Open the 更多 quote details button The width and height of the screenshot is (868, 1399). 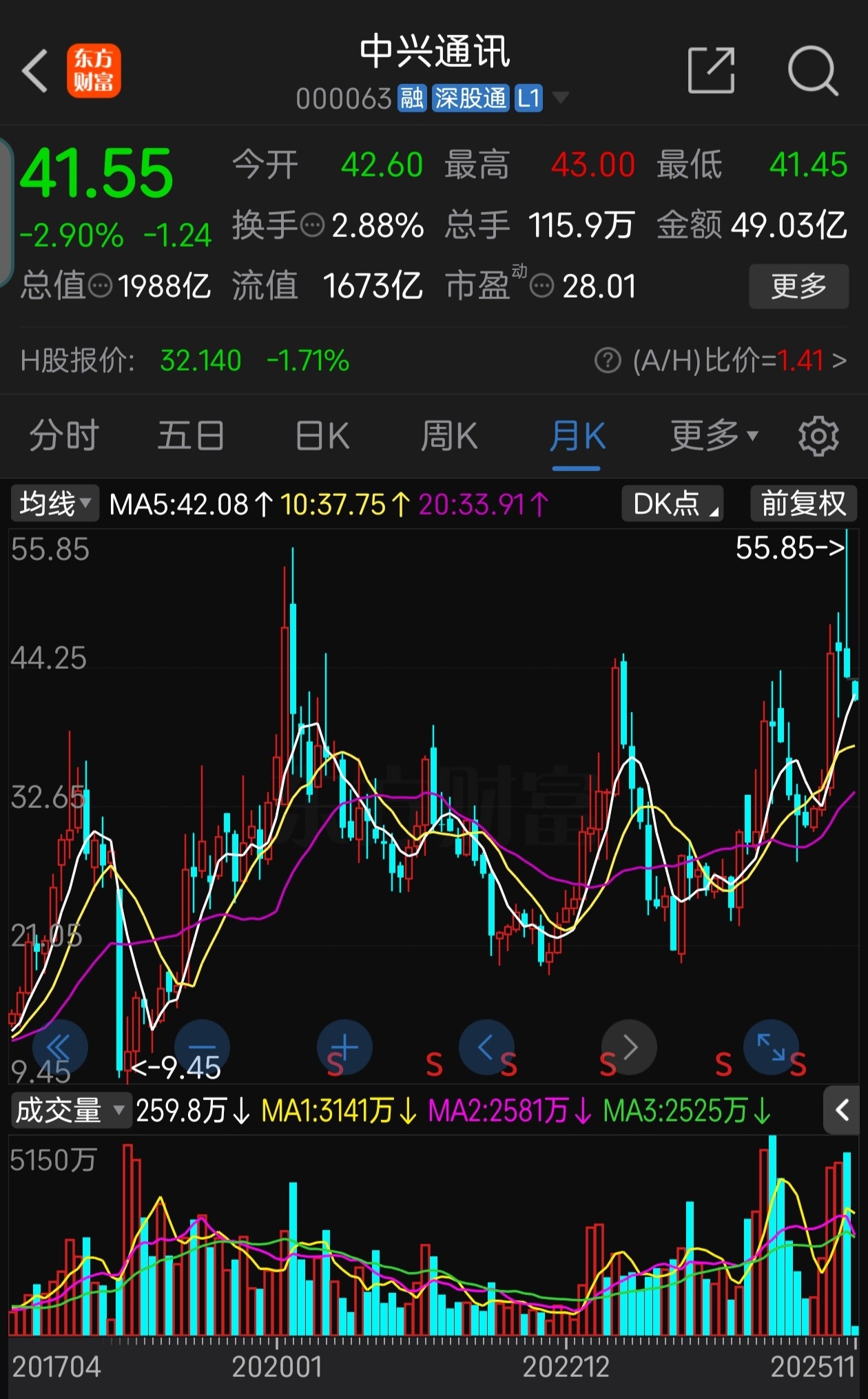[x=798, y=286]
